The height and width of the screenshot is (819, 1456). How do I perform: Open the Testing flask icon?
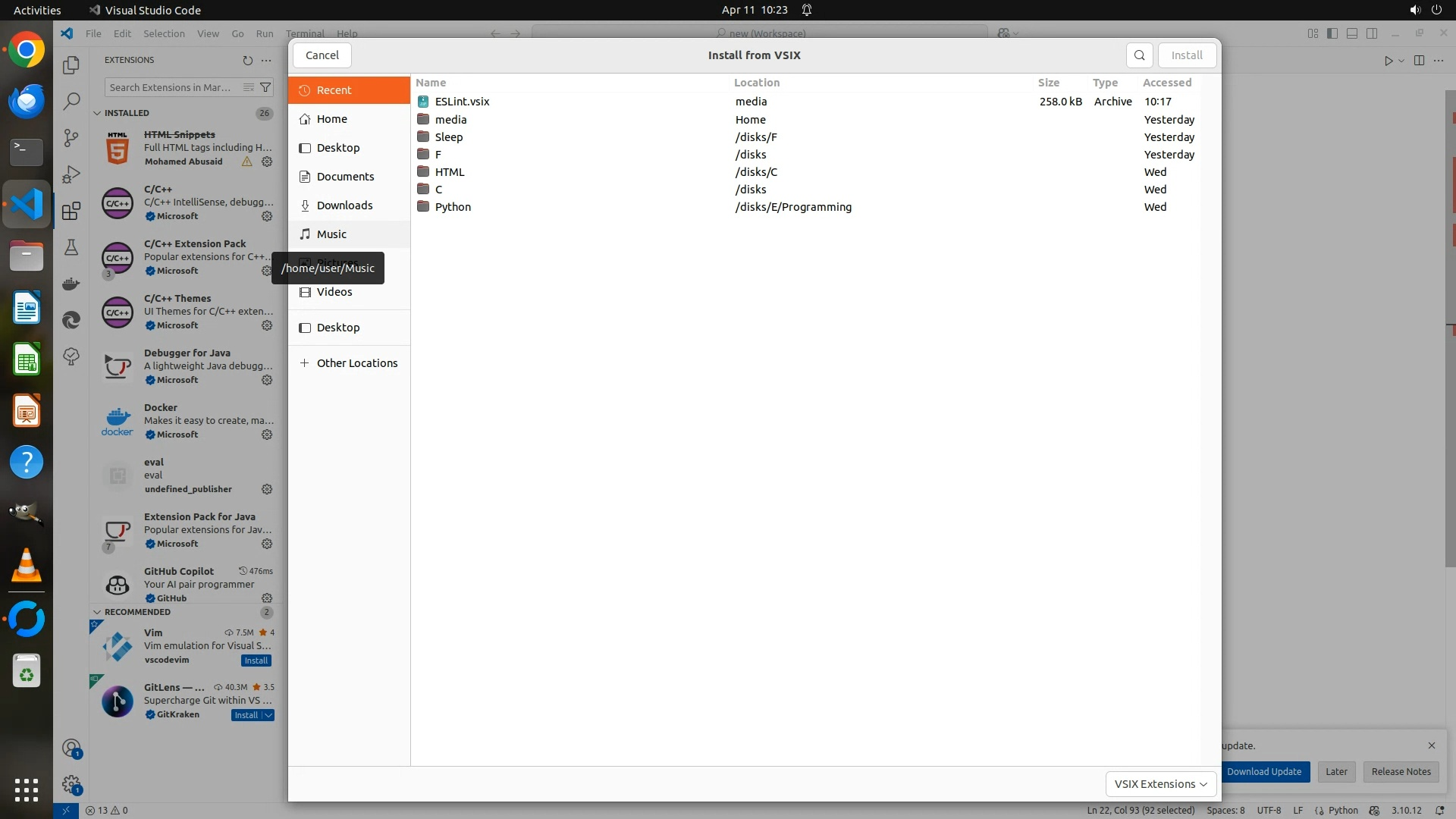pos(71,247)
